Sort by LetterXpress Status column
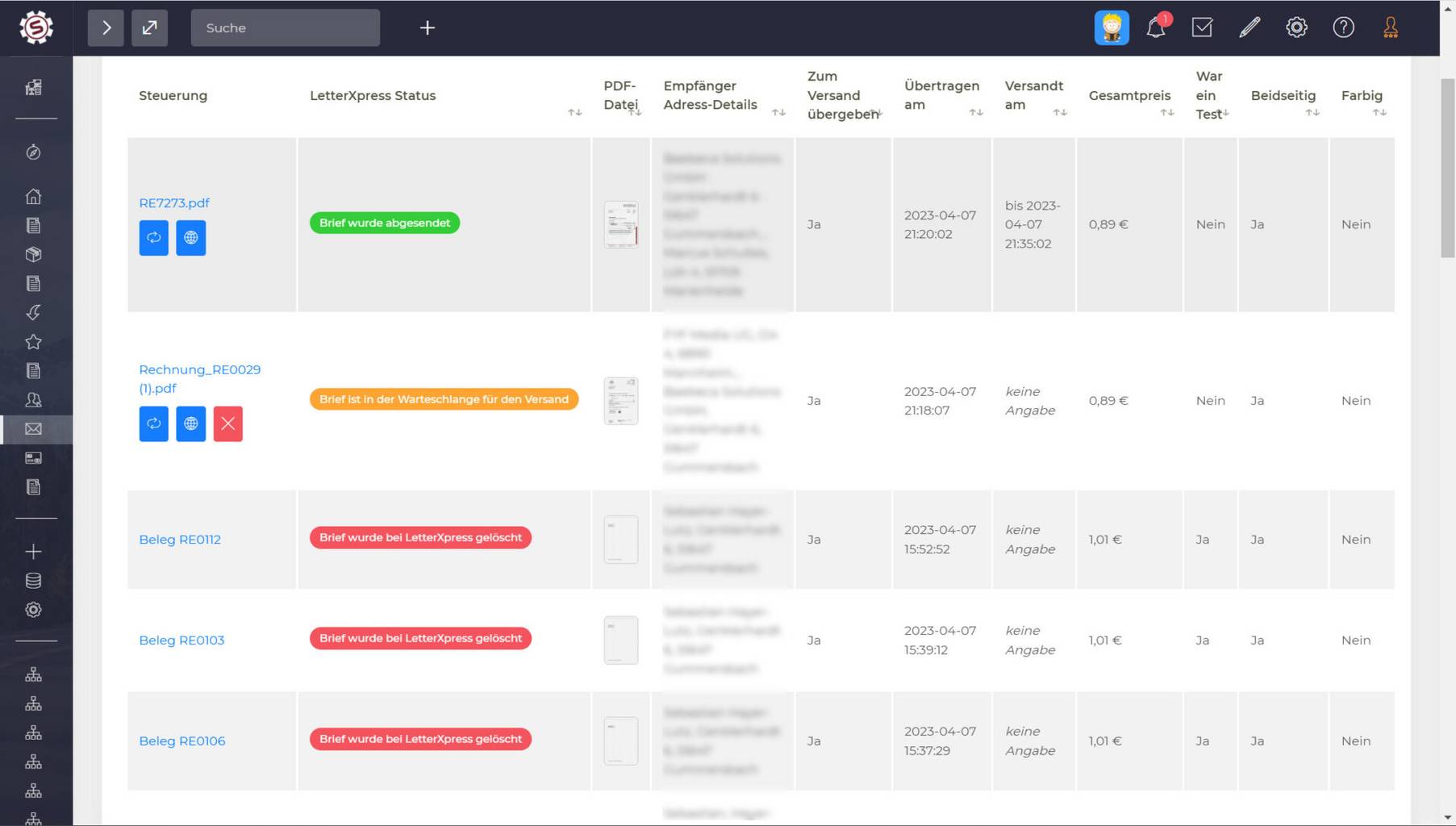The width and height of the screenshot is (1456, 826). 574,112
